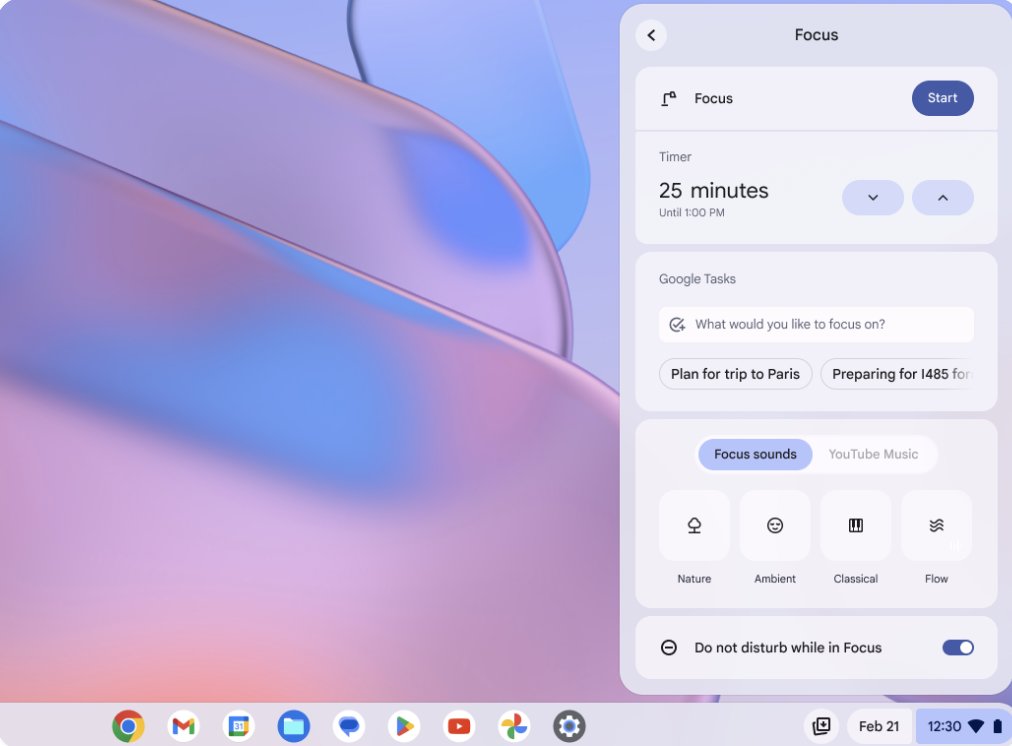Toggle Do not disturb while in Focus
The image size is (1012, 746).
point(958,647)
